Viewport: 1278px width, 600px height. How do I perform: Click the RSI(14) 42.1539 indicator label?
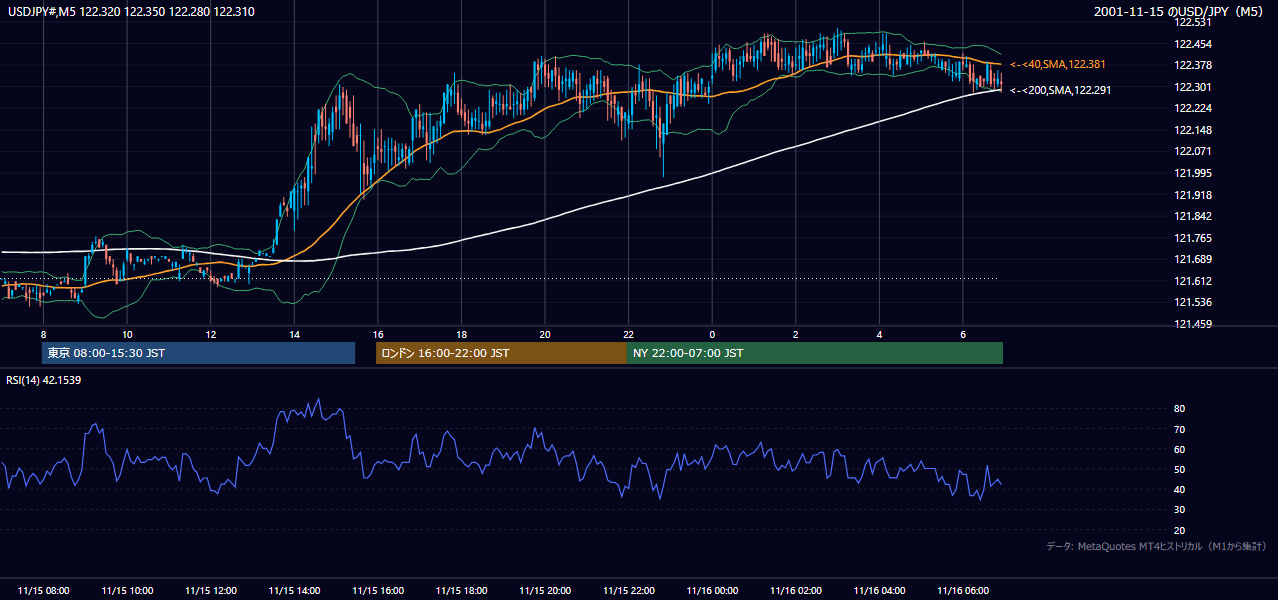tap(44, 380)
